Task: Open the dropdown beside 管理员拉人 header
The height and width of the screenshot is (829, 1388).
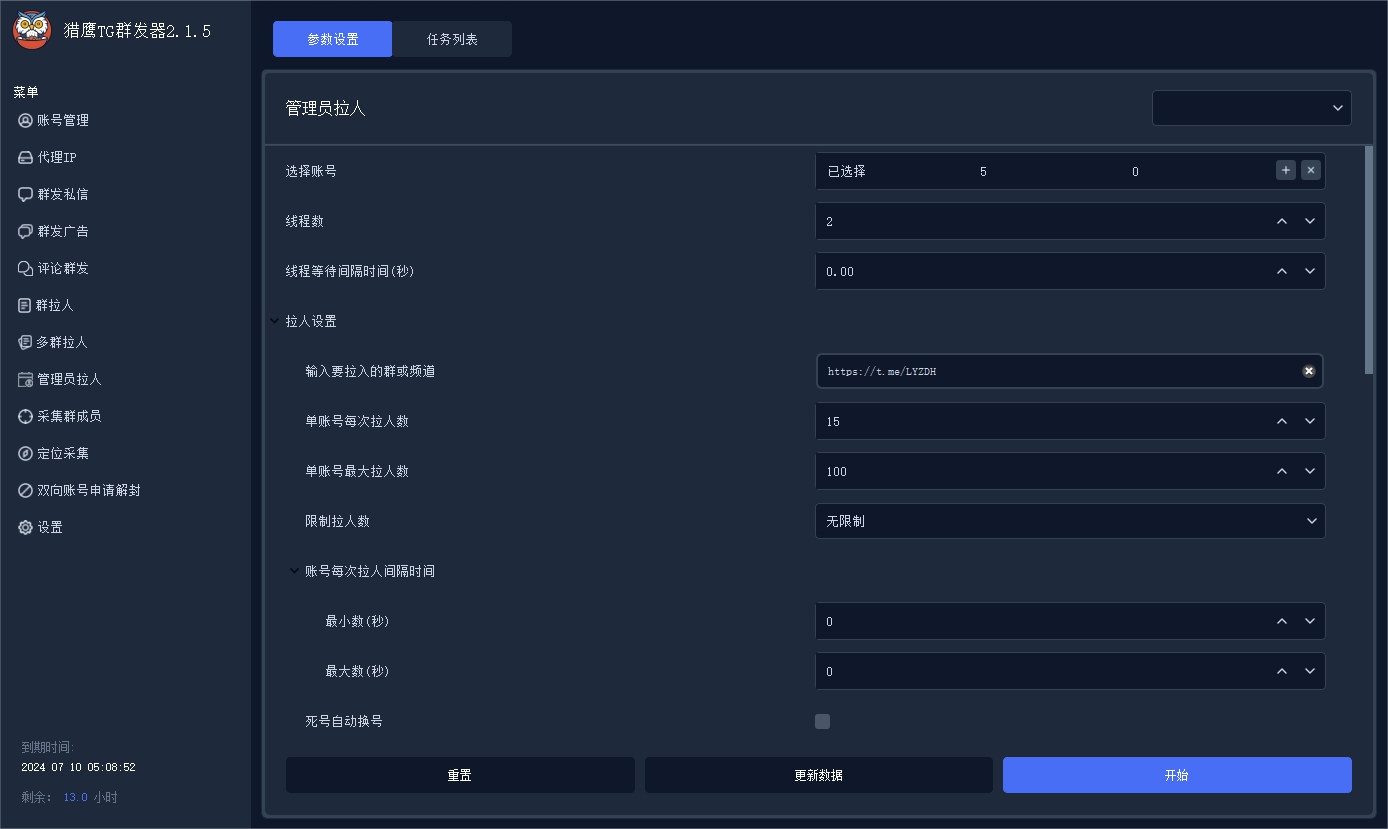Action: pyautogui.click(x=1252, y=108)
